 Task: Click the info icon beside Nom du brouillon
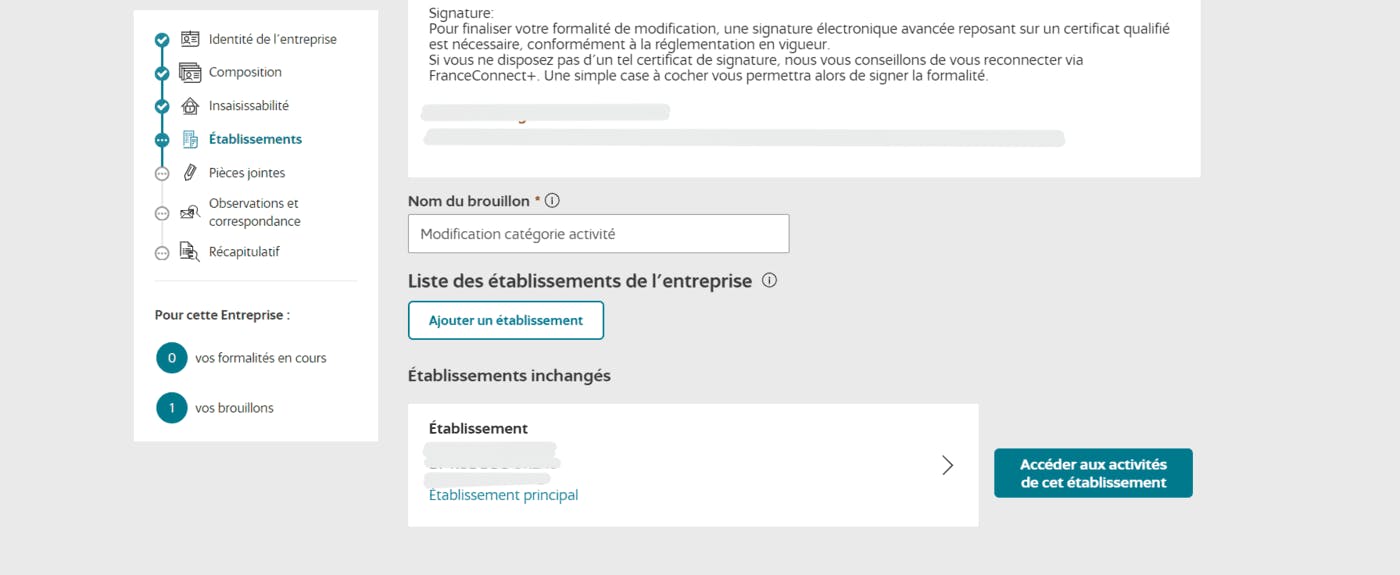click(552, 201)
